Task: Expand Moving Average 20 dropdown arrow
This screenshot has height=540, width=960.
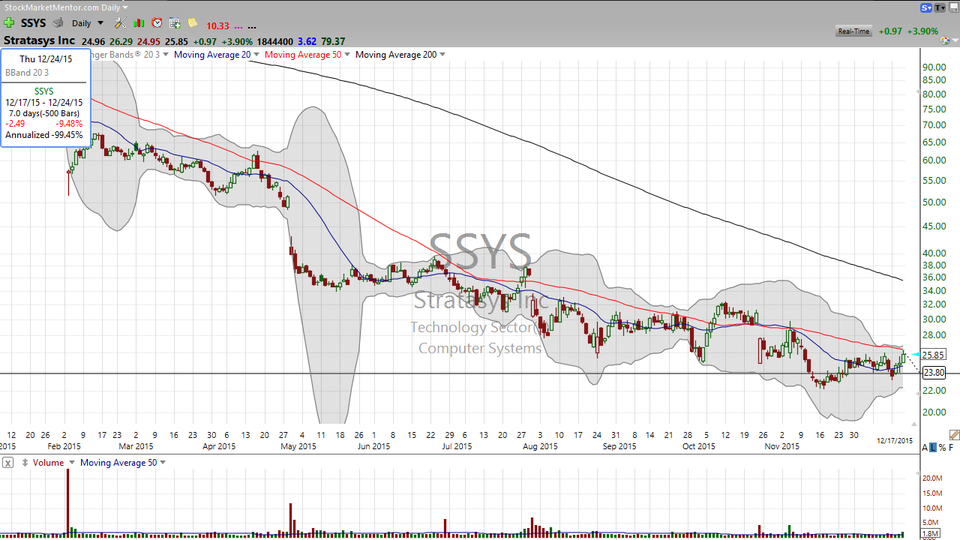Action: point(257,54)
